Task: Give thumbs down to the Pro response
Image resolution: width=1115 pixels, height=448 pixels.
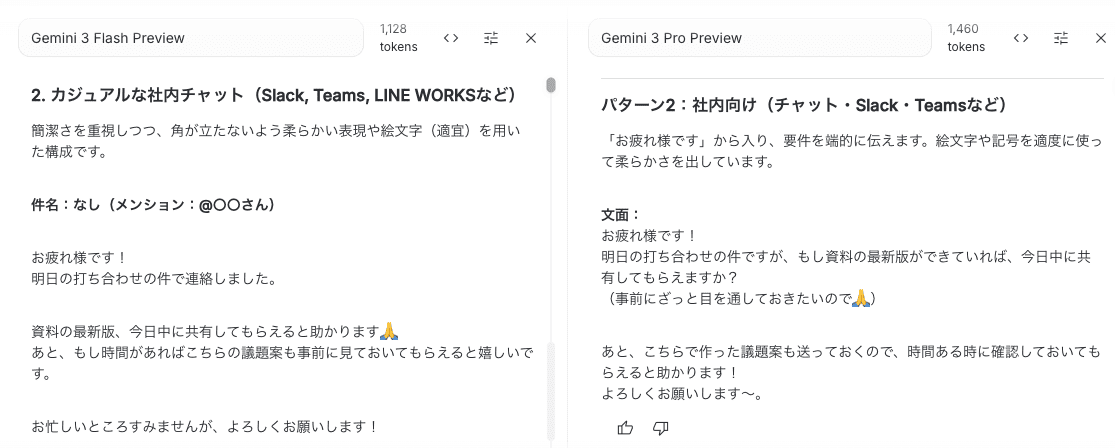Action: coord(661,427)
